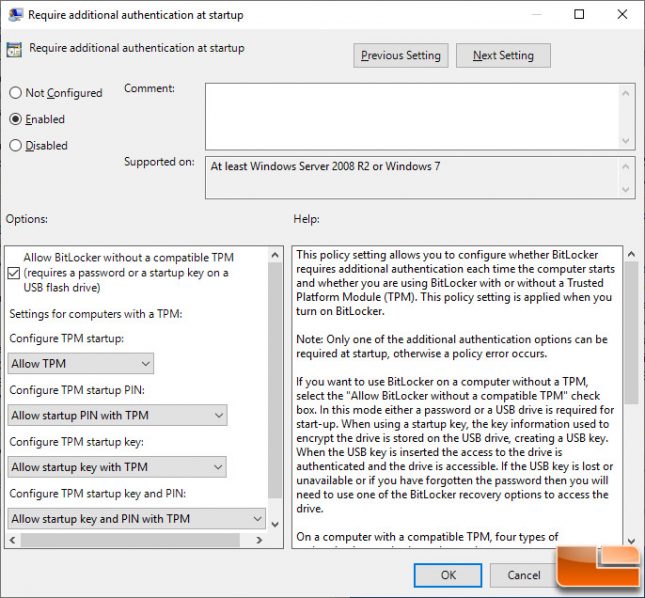Open the Configure TPM startup PIN dropdown

tap(117, 415)
